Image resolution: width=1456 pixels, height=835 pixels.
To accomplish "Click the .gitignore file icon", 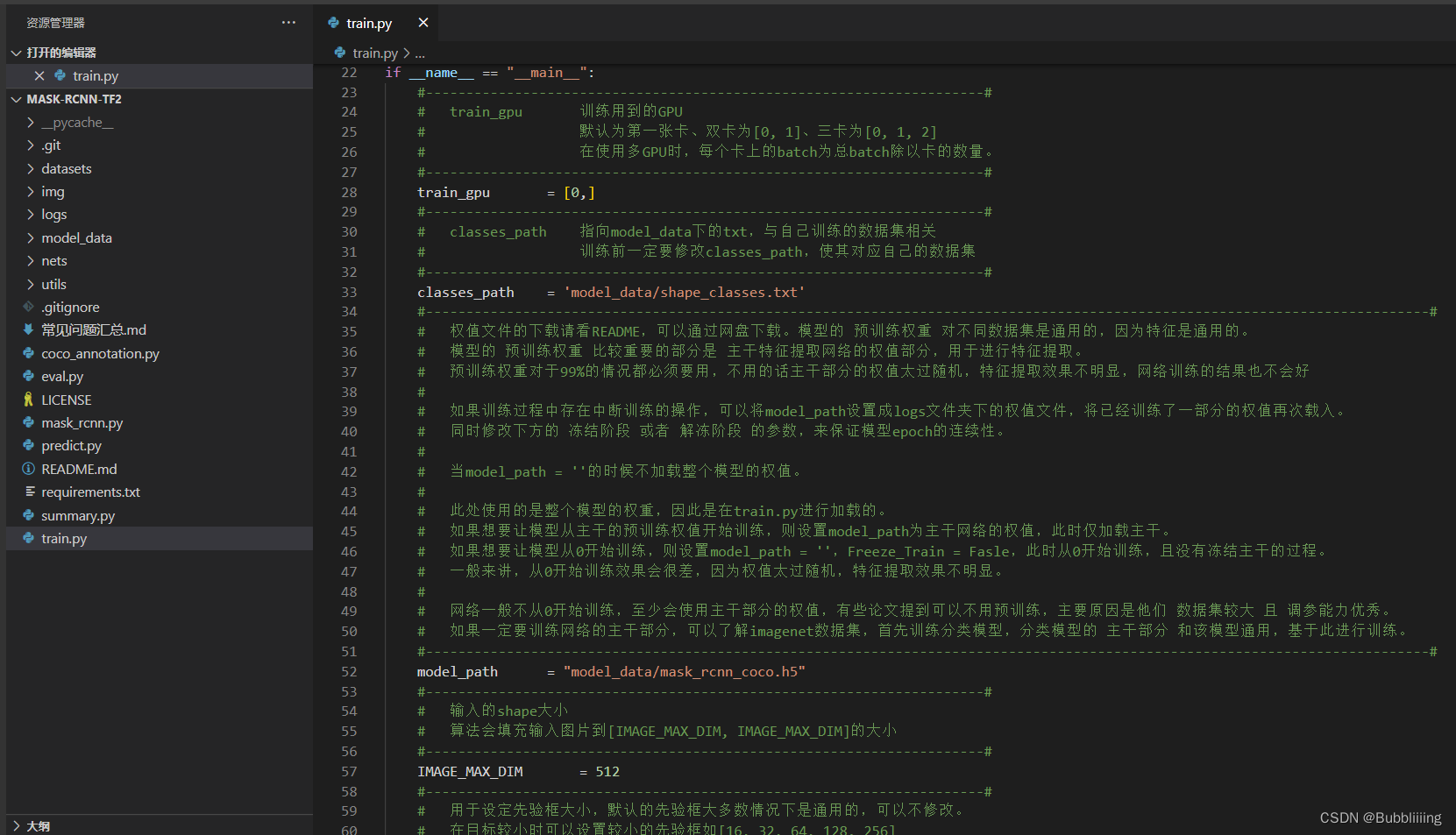I will pos(29,308).
